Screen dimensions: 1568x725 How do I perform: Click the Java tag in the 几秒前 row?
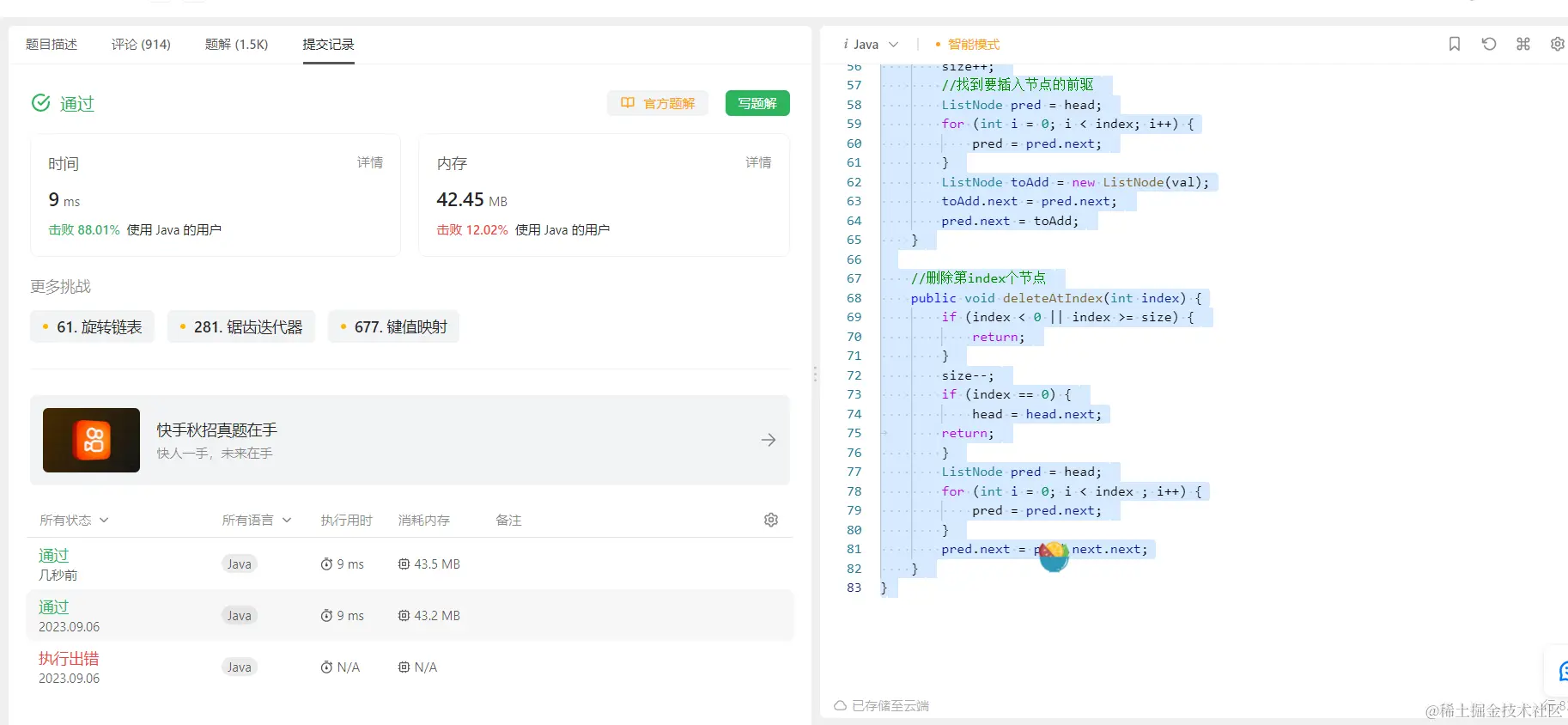click(x=239, y=564)
